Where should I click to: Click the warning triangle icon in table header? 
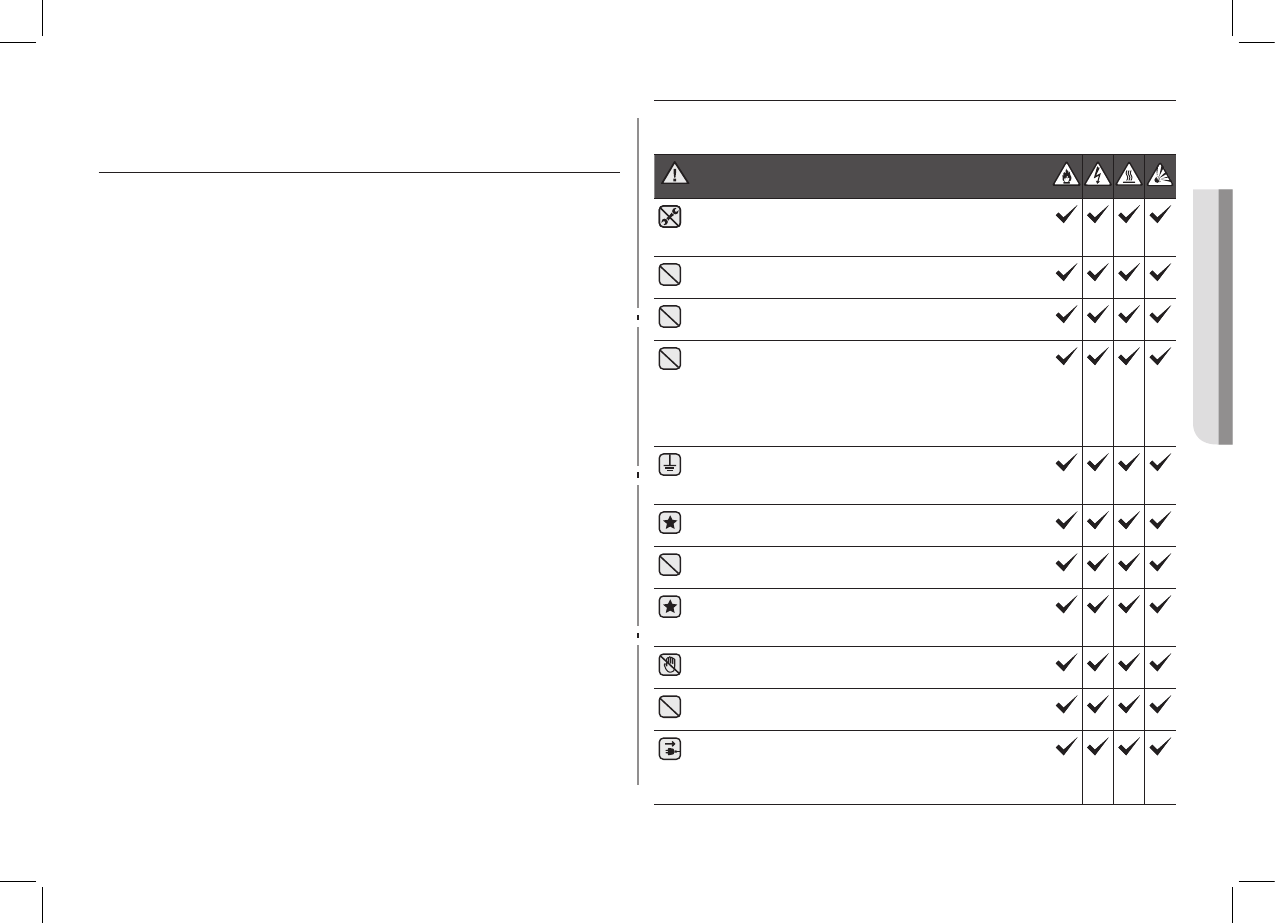675,174
